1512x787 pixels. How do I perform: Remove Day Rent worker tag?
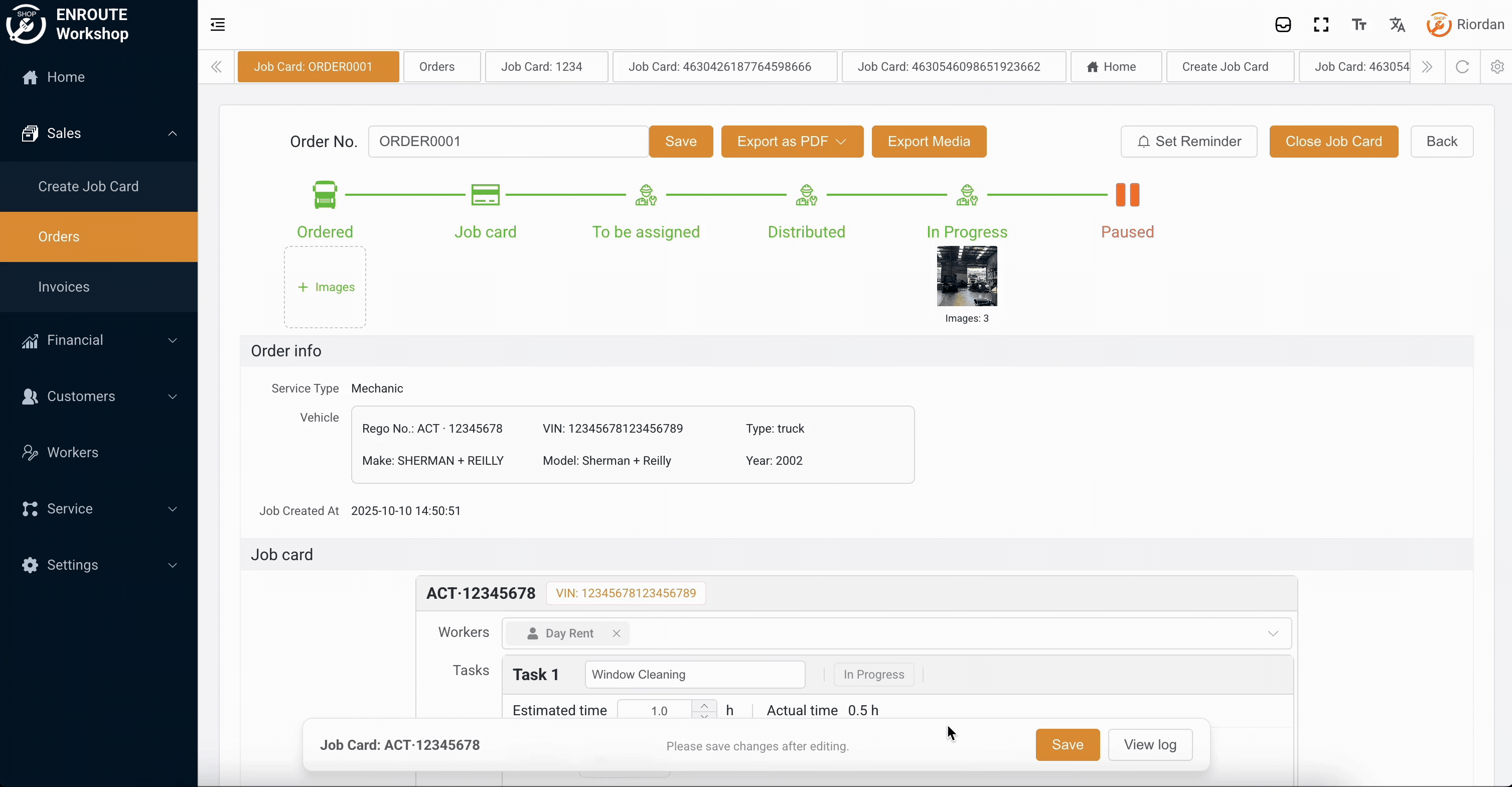click(617, 633)
